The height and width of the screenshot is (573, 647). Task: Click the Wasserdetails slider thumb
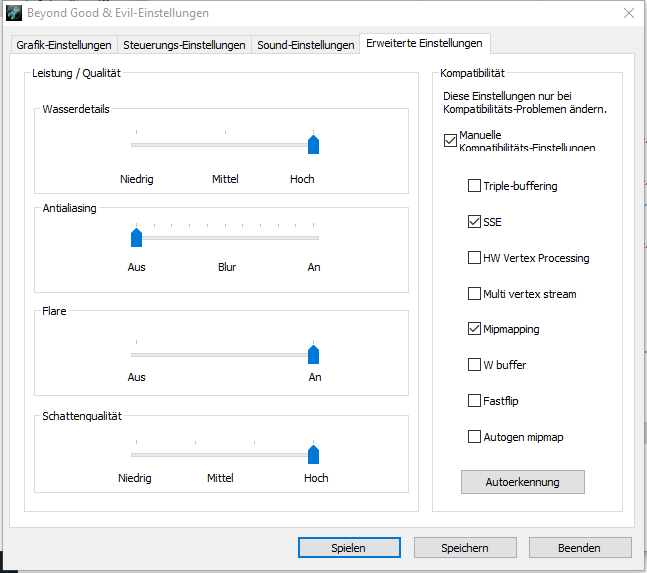[314, 144]
